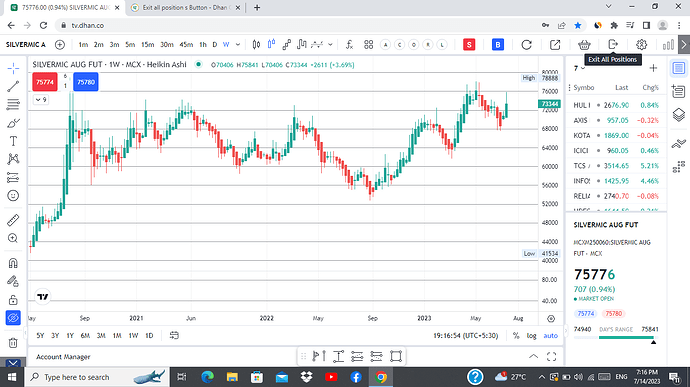Select the brush drawing tool
The width and height of the screenshot is (690, 387).
click(x=13, y=123)
